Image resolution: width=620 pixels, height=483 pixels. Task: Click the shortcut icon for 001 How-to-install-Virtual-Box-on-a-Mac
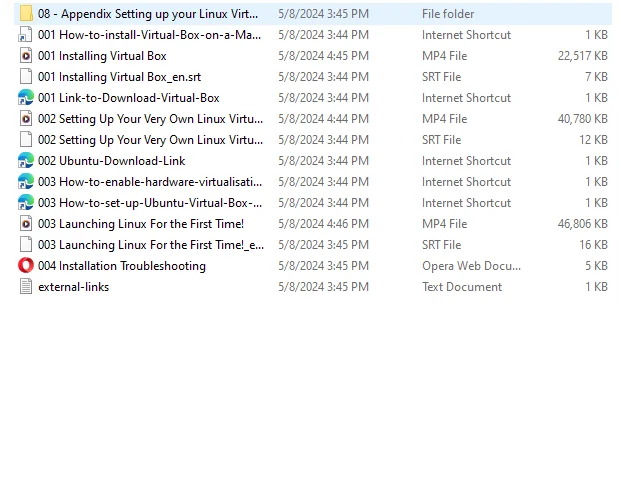(x=26, y=35)
